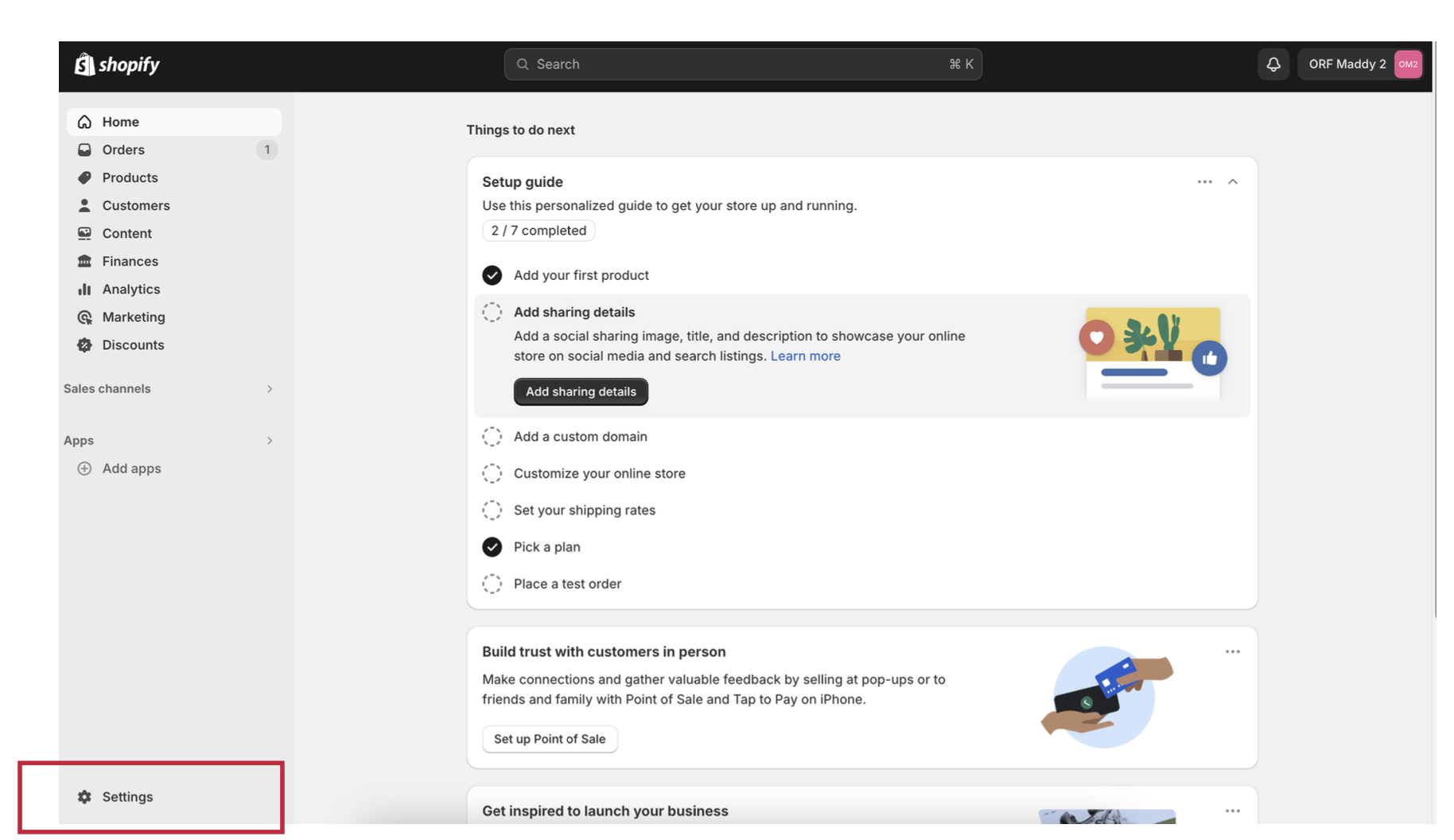Click the Add apps plus icon
The width and height of the screenshot is (1454, 840).
point(84,469)
